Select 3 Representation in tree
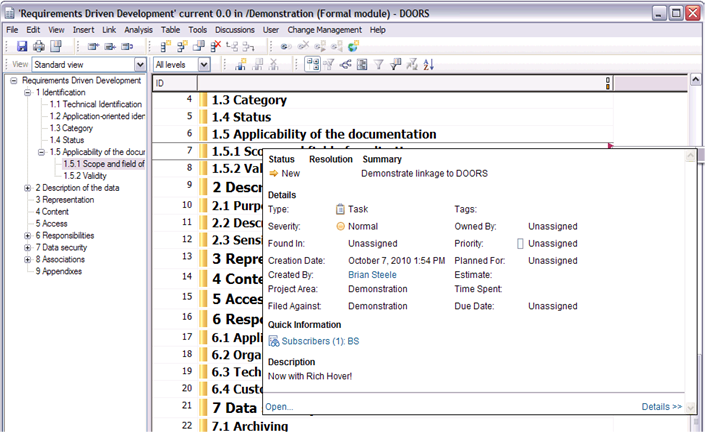This screenshot has width=705, height=432. pos(65,200)
